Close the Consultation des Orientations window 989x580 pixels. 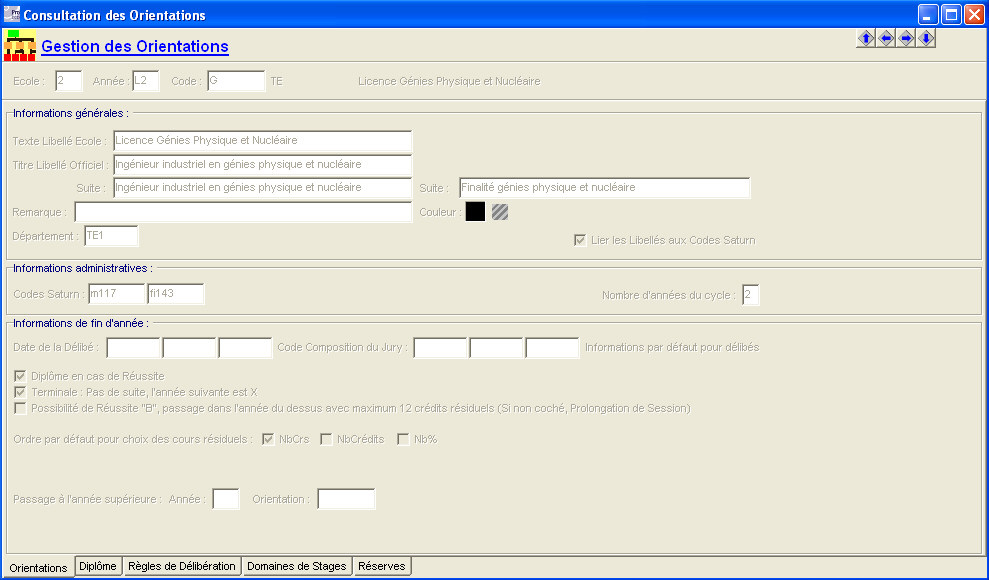[974, 14]
